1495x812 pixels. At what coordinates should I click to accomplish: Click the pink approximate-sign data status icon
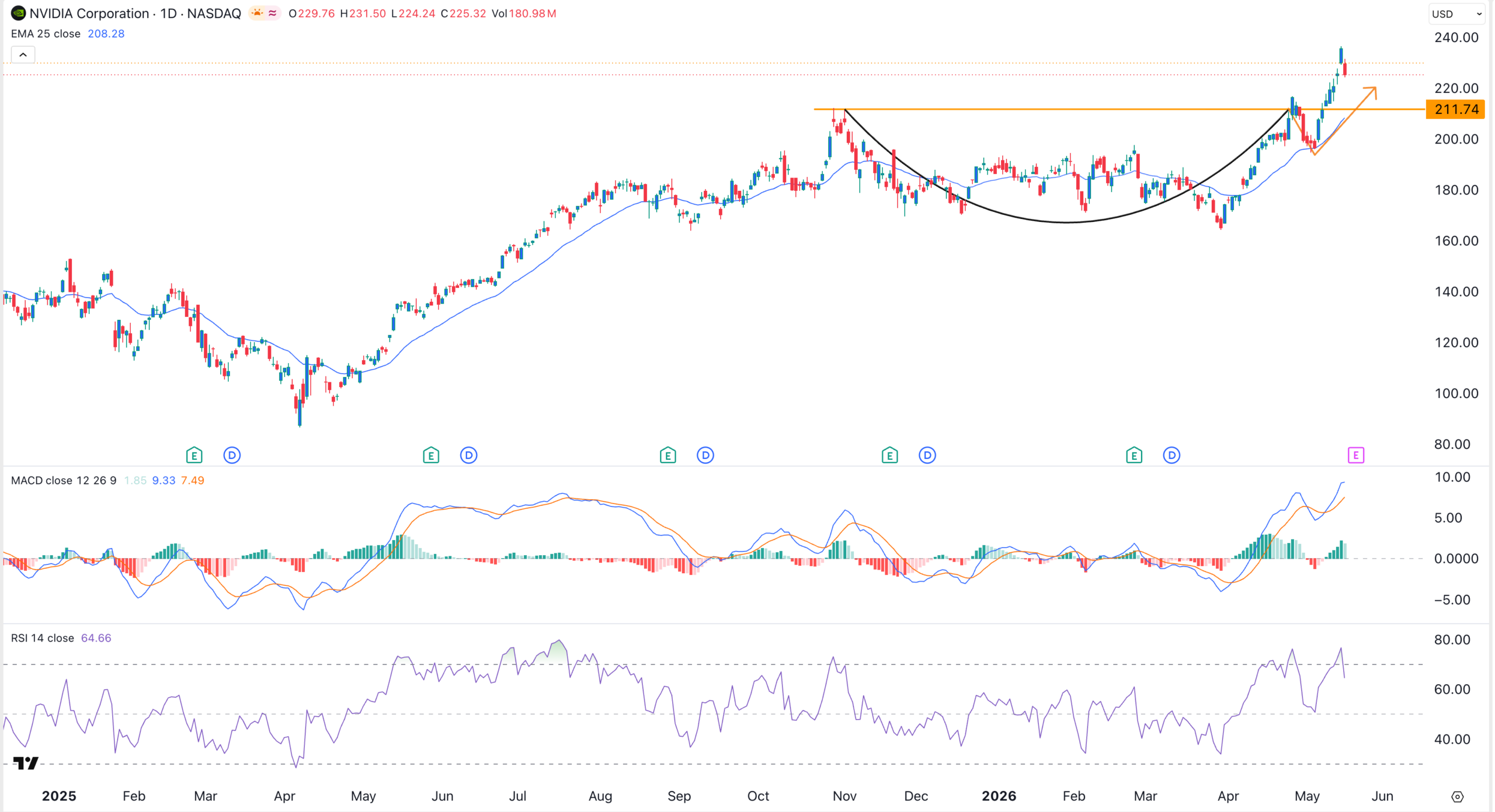point(273,13)
